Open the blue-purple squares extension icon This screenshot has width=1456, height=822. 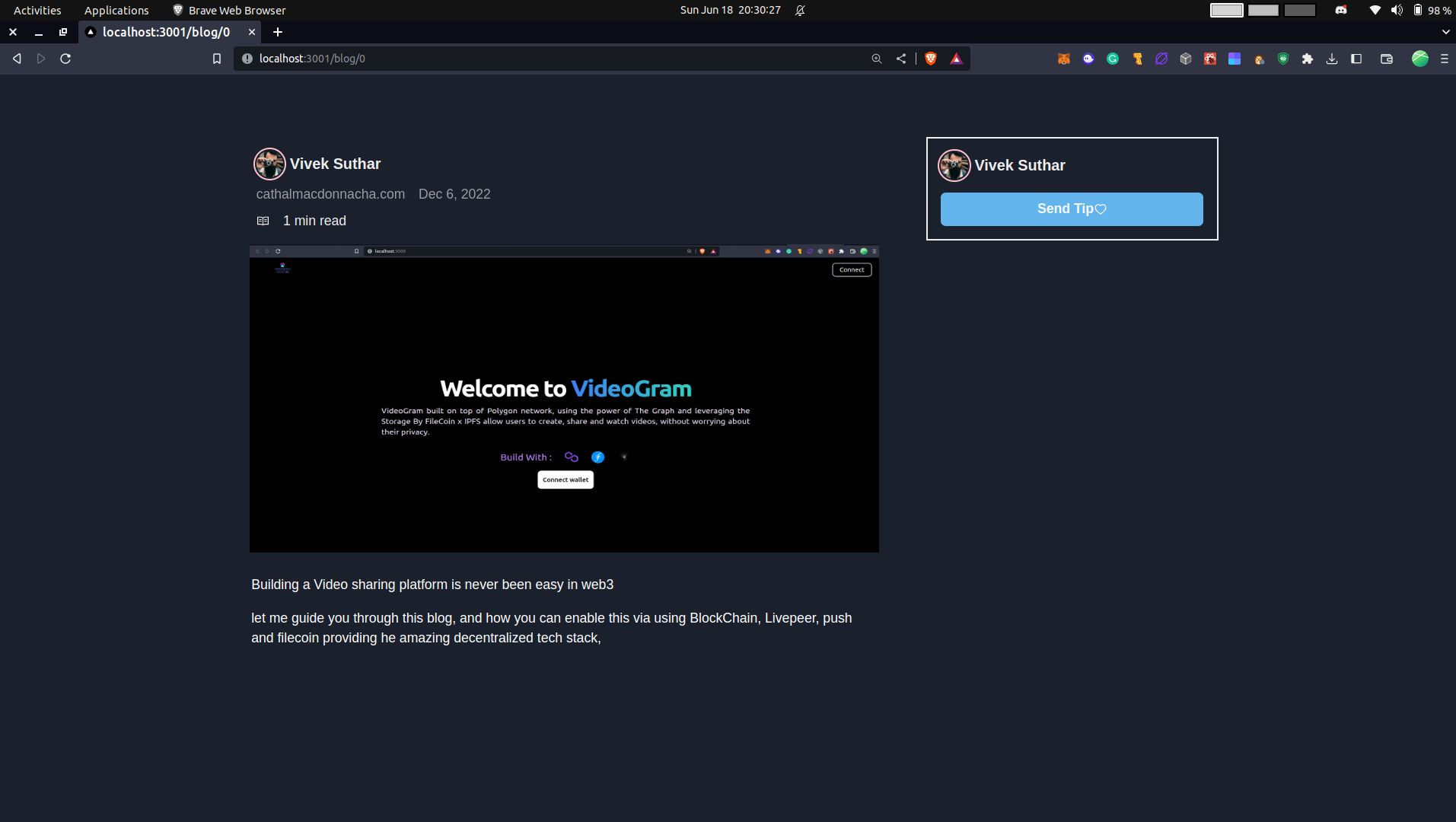[1235, 59]
